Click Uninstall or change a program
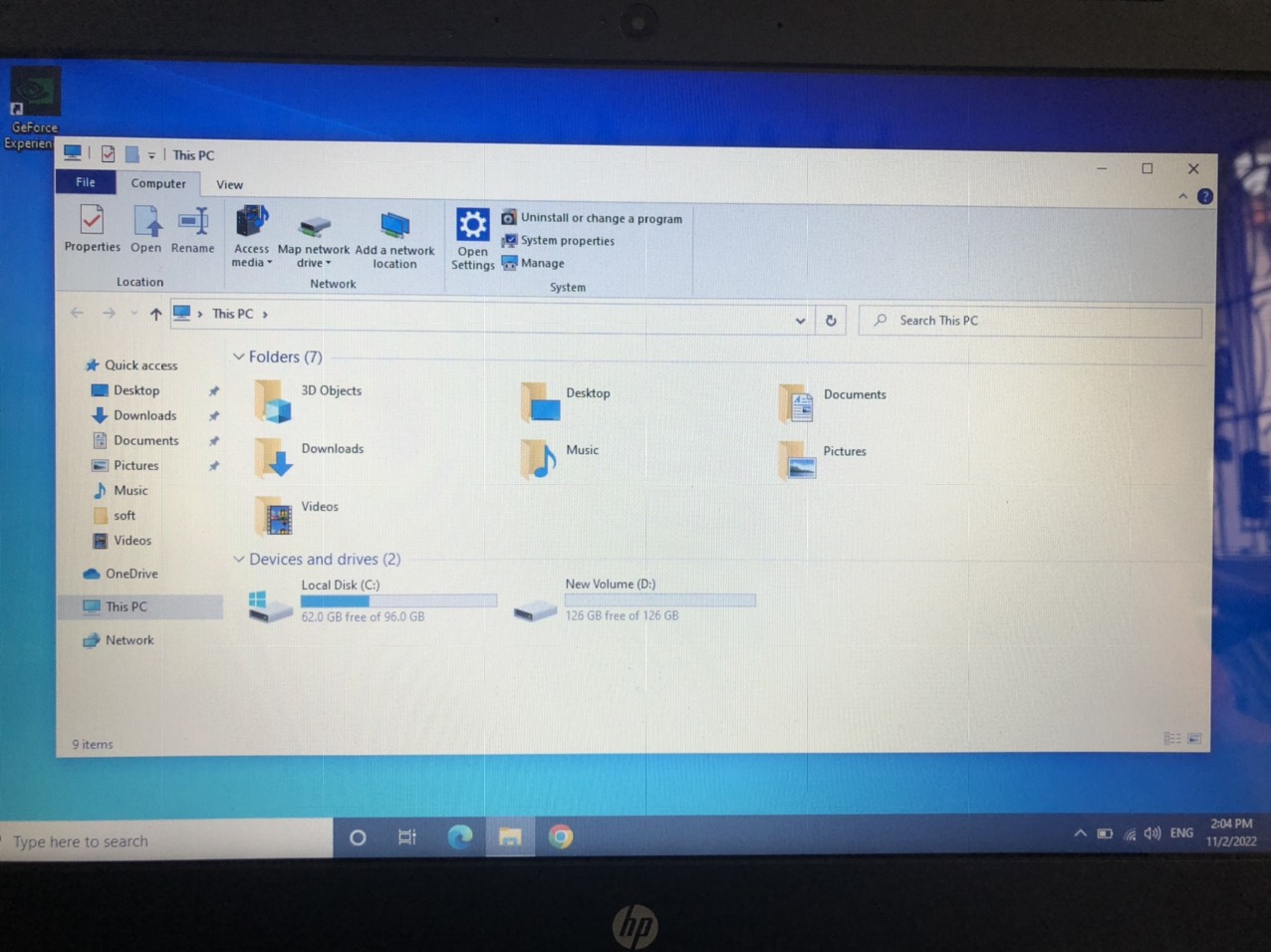Screen dimensions: 1271x952 pos(592,218)
